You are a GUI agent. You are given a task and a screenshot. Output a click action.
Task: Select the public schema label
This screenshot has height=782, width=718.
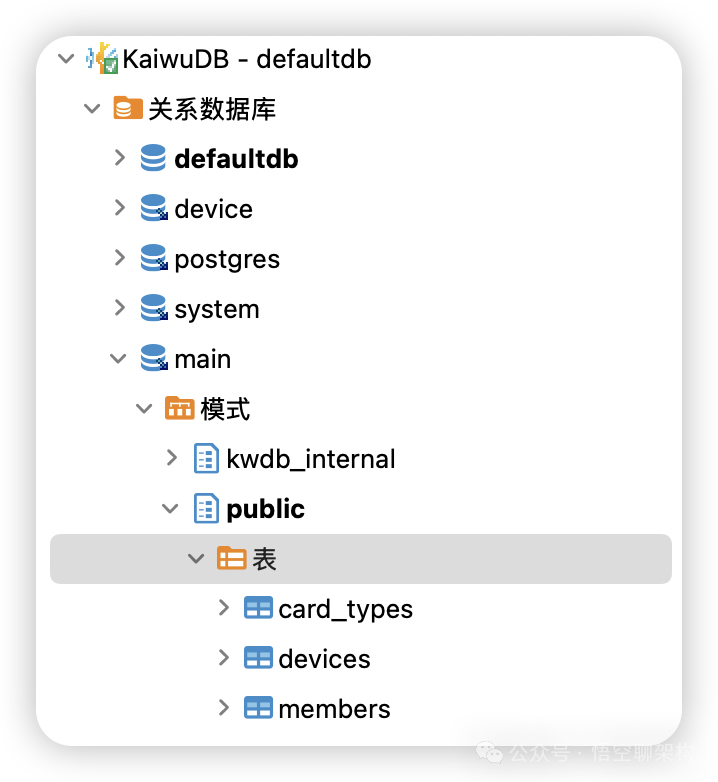pyautogui.click(x=265, y=509)
